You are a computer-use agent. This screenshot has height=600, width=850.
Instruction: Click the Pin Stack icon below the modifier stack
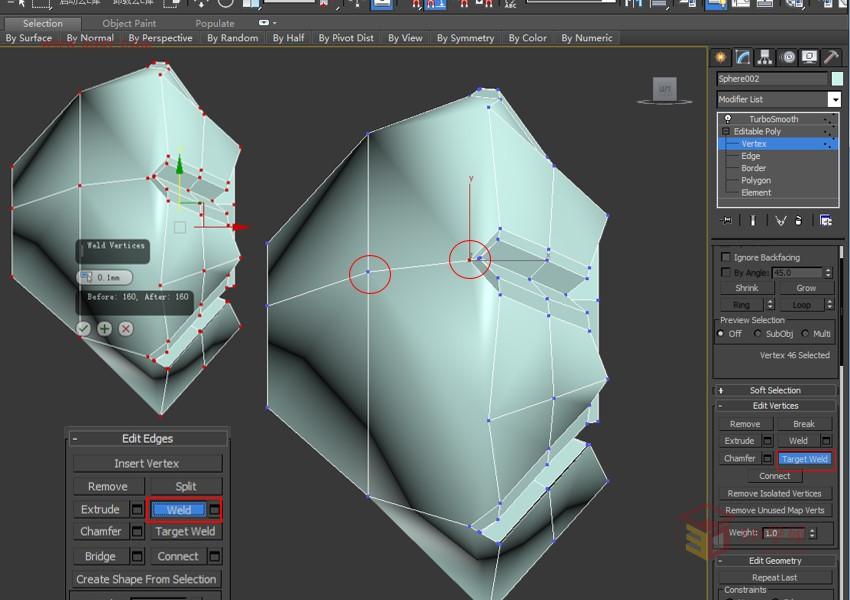727,220
